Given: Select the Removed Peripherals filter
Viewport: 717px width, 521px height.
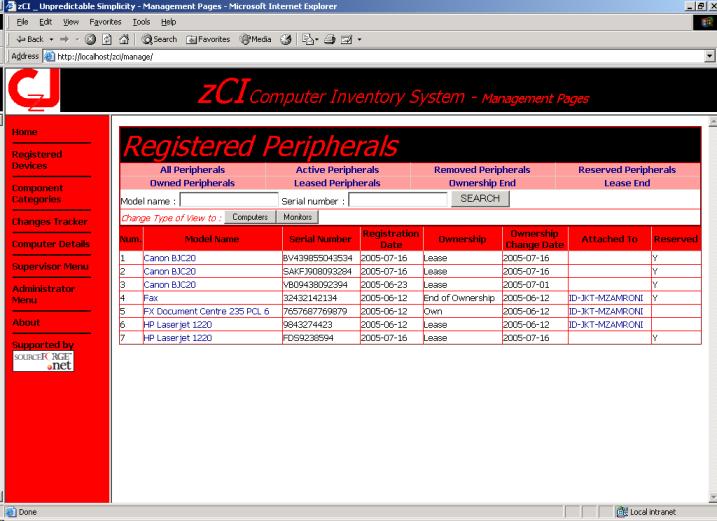Looking at the screenshot, I should (x=482, y=170).
